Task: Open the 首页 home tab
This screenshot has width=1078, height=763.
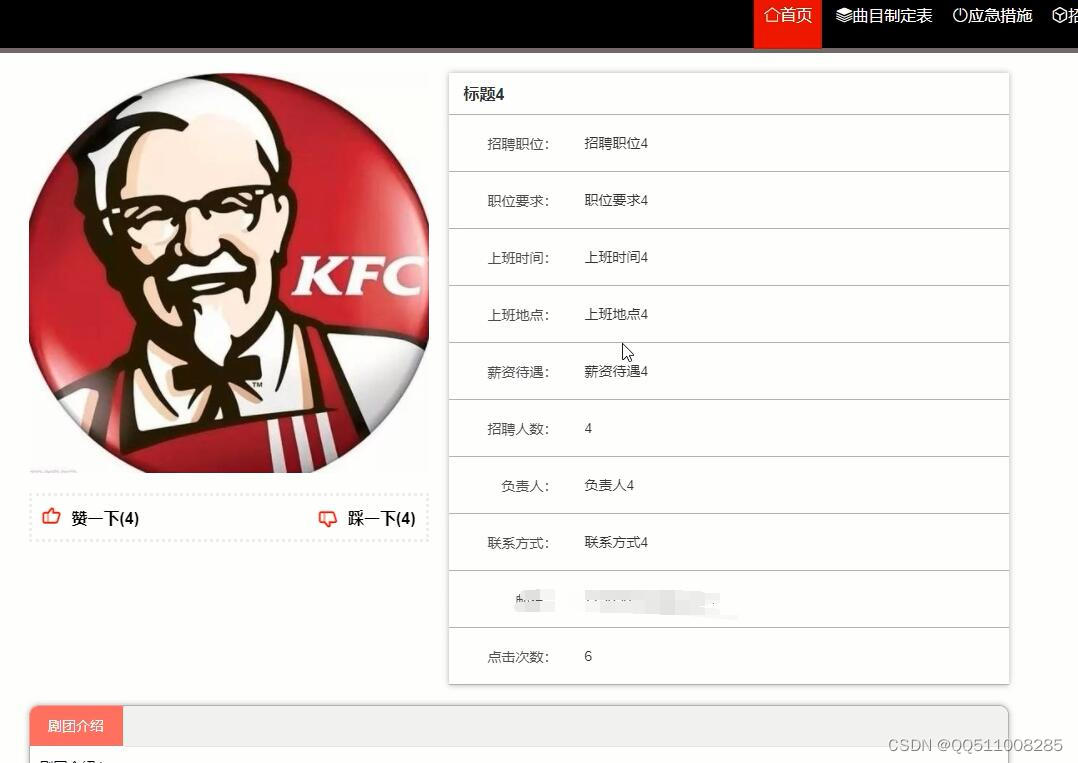Action: (788, 23)
